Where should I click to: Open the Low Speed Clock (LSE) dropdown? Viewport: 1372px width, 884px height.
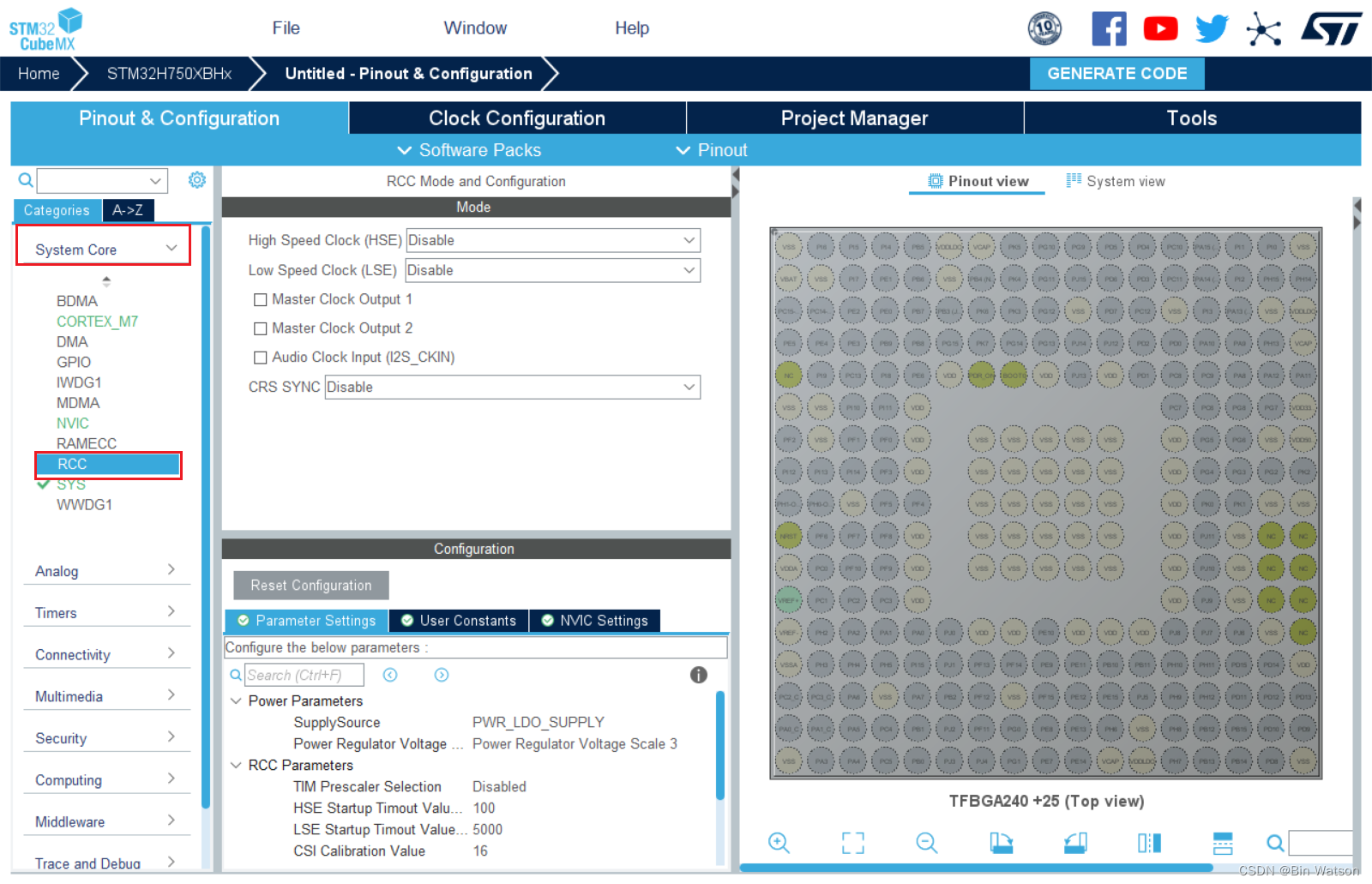[553, 271]
